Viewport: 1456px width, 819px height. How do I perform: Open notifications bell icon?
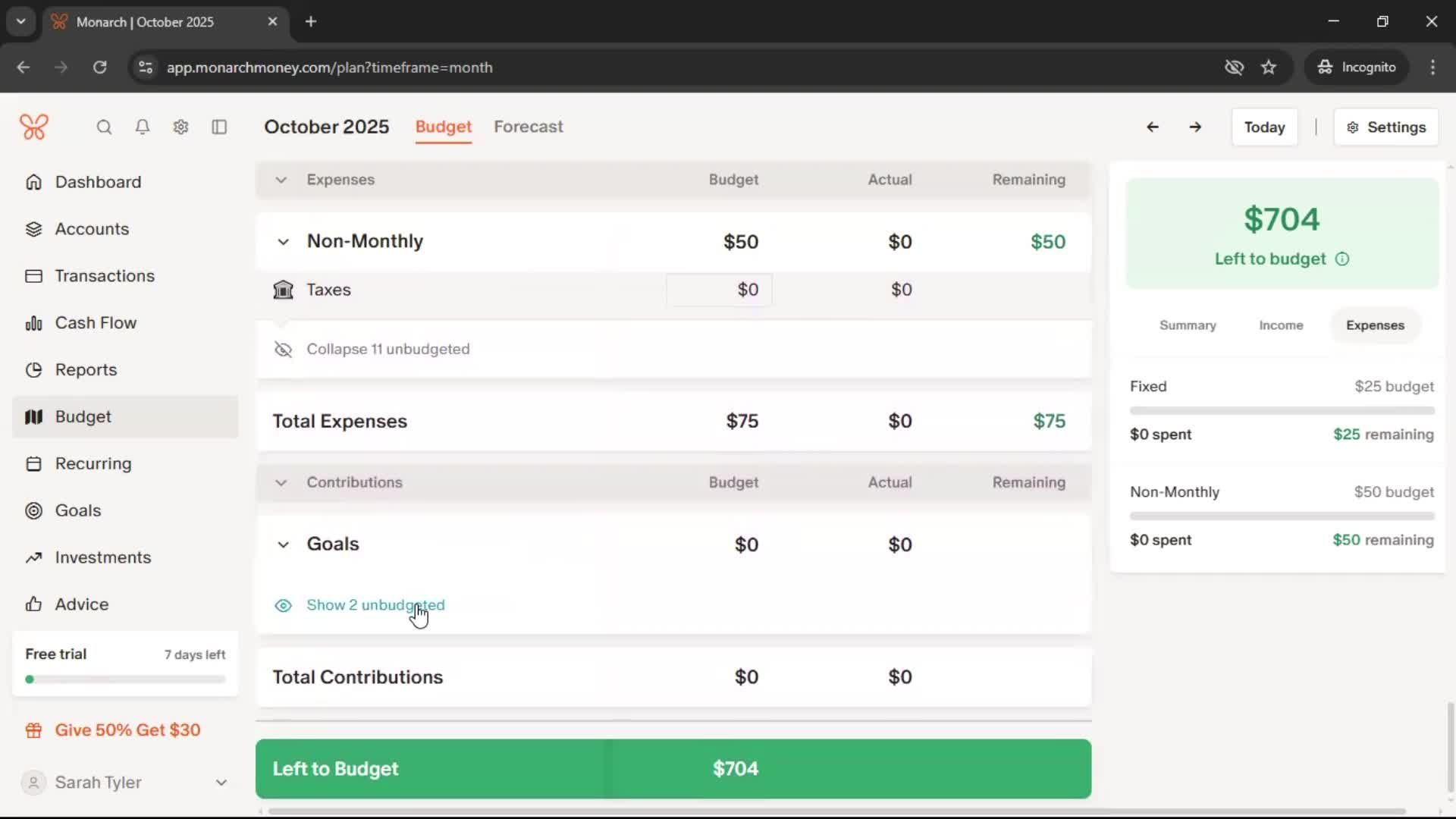tap(142, 127)
